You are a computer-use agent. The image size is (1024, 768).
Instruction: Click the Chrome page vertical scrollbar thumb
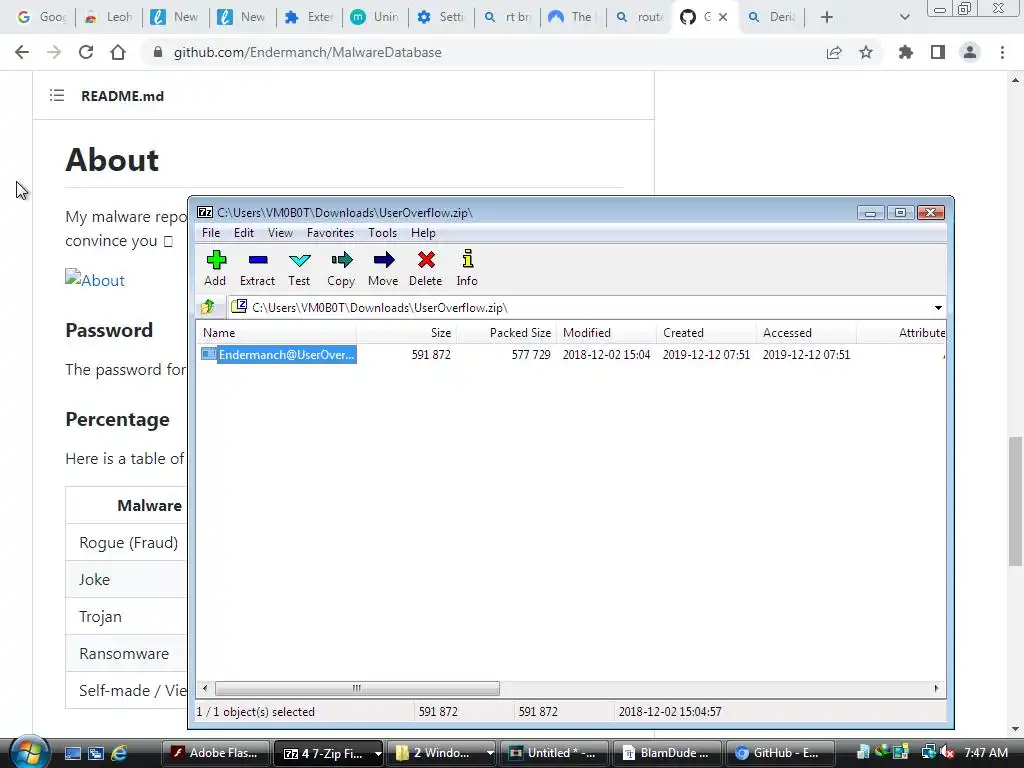click(1015, 502)
